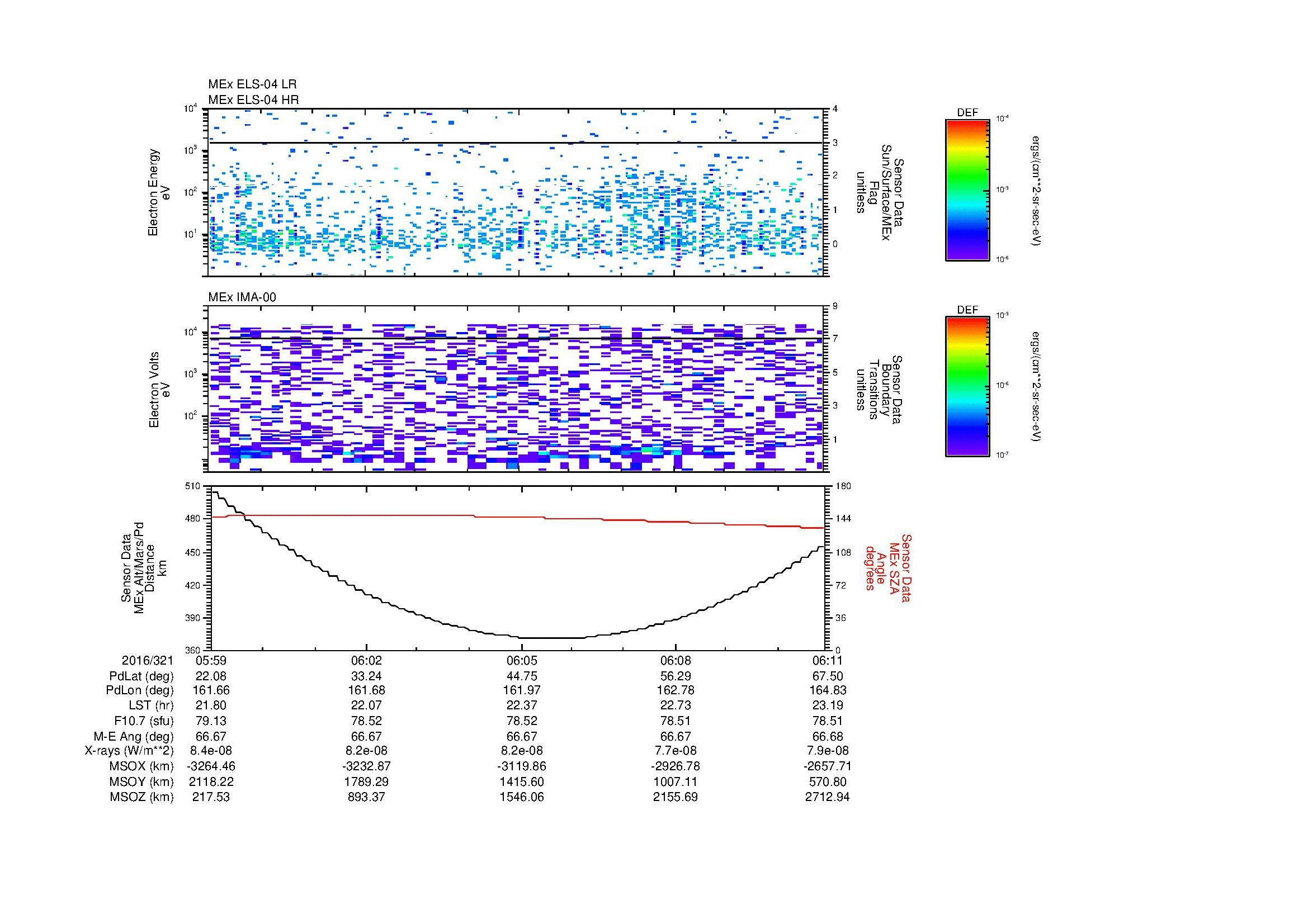Screen dimensions: 1308x924
Task: Click the 06:02 time tick label
Action: [x=366, y=660]
